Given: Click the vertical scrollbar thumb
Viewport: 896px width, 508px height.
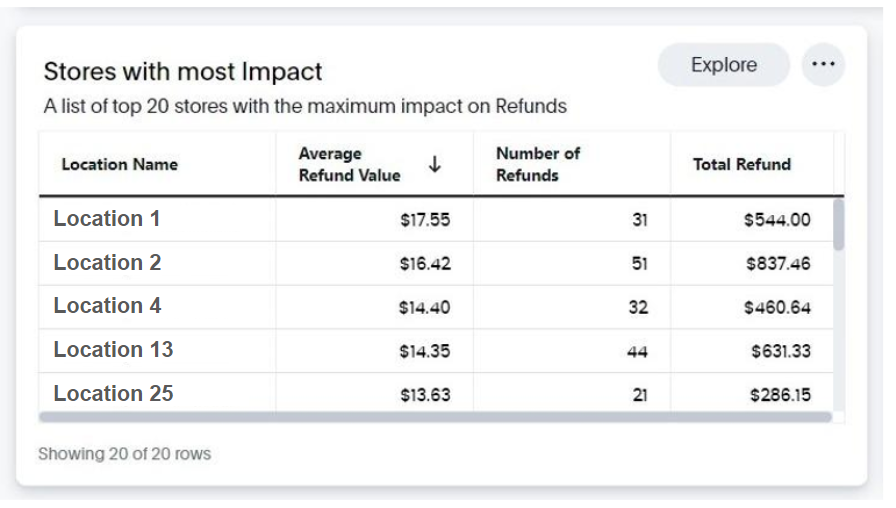Looking at the screenshot, I should pos(838,224).
